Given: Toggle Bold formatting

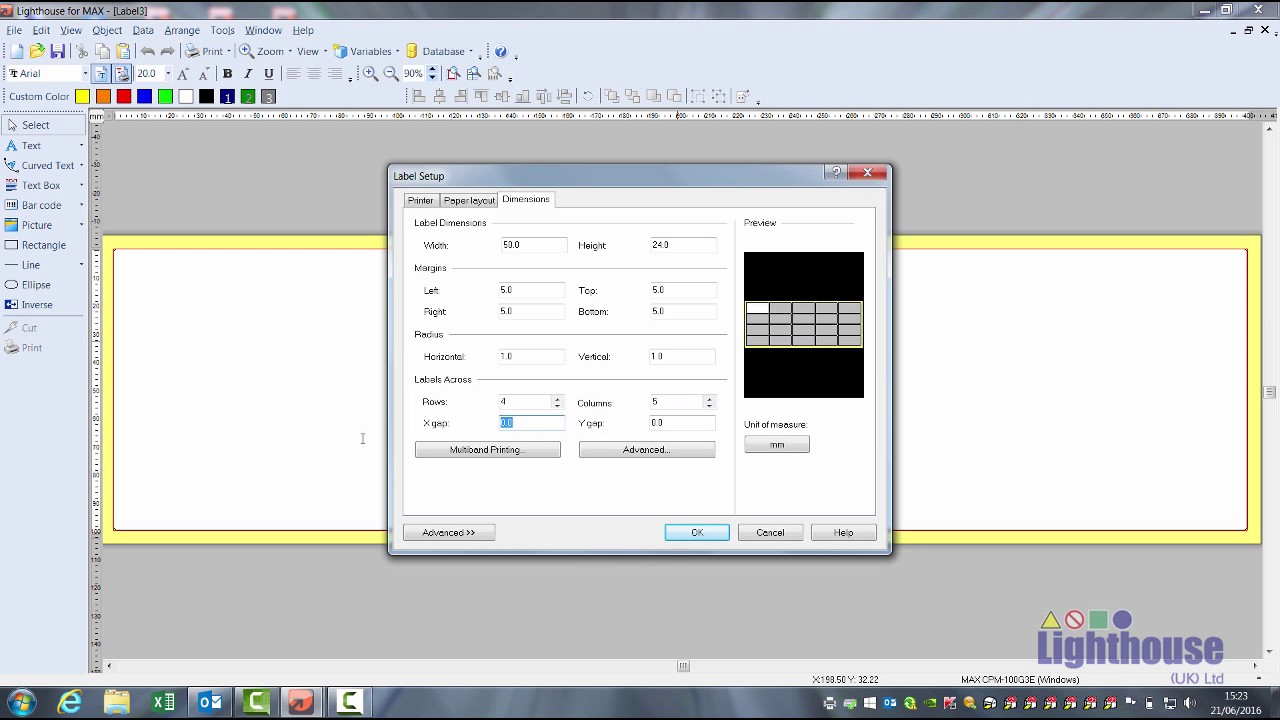Looking at the screenshot, I should (x=227, y=74).
